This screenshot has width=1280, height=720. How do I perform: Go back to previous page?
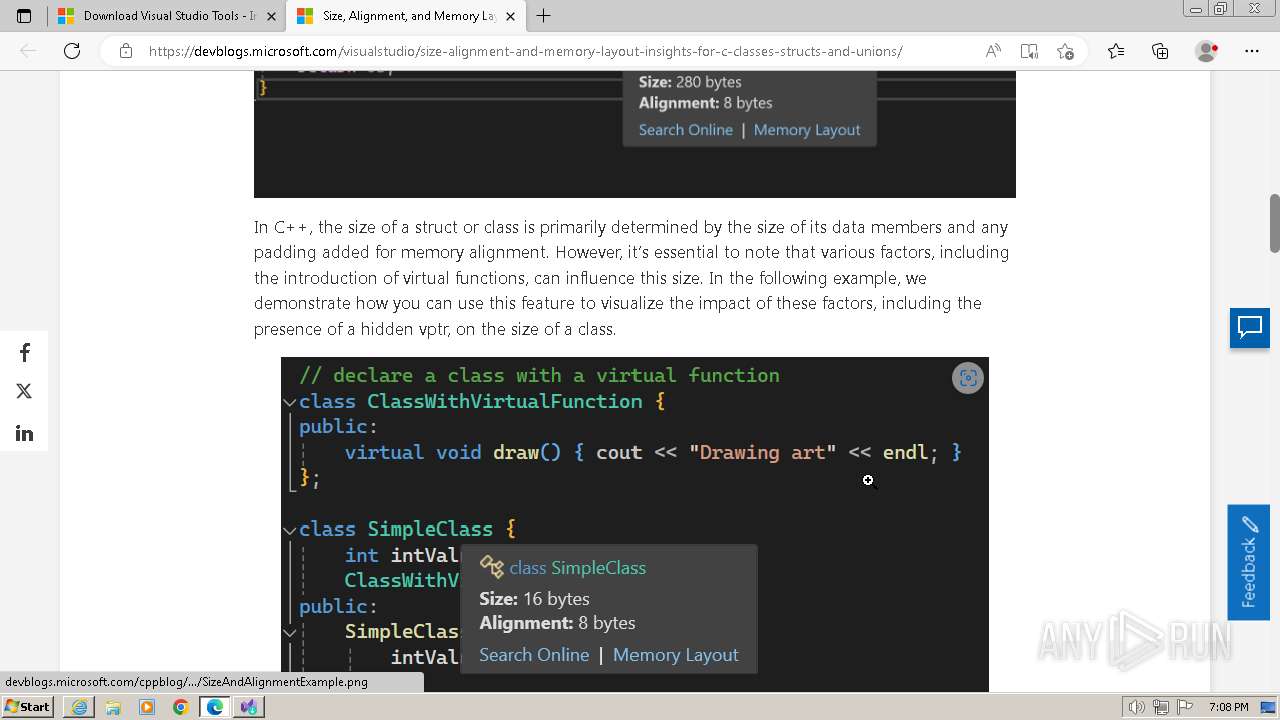point(28,51)
